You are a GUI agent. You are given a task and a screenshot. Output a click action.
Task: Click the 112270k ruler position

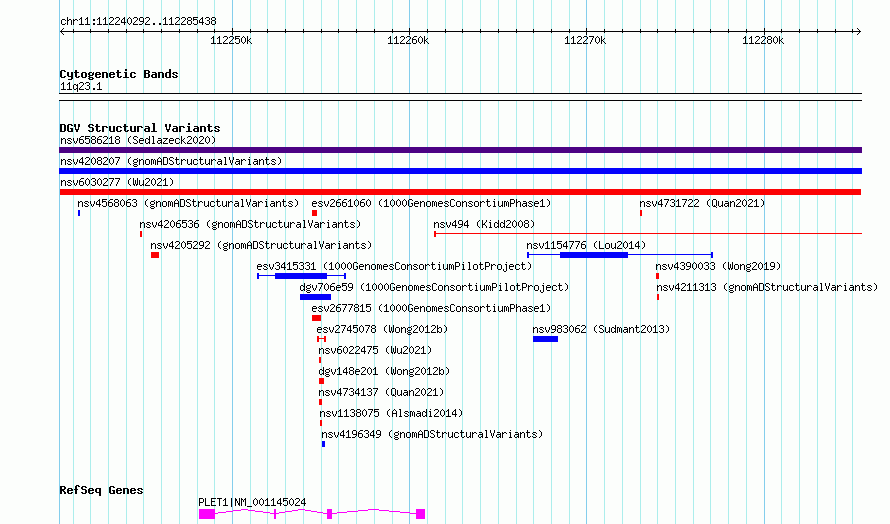(x=585, y=40)
